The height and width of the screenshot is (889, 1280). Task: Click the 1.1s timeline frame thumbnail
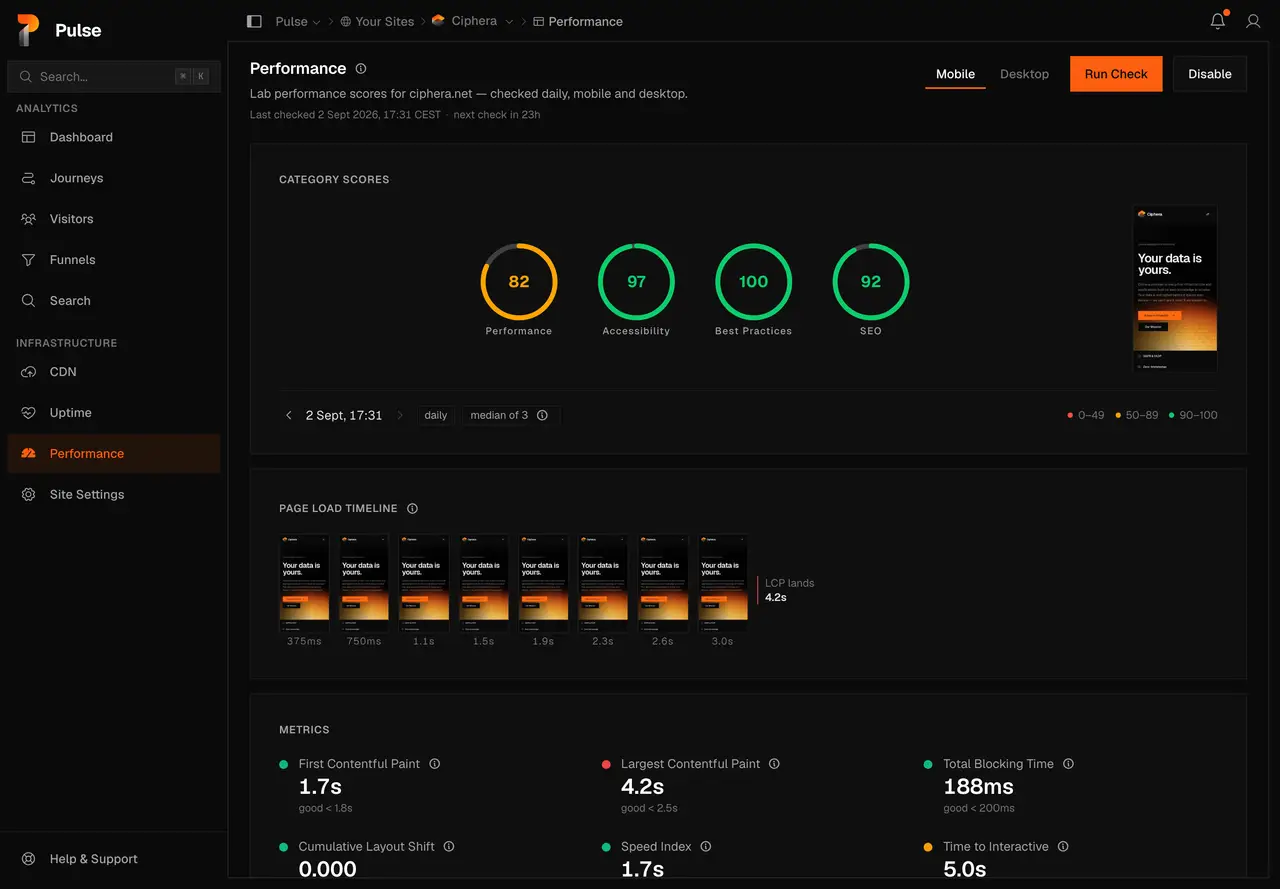pos(424,583)
